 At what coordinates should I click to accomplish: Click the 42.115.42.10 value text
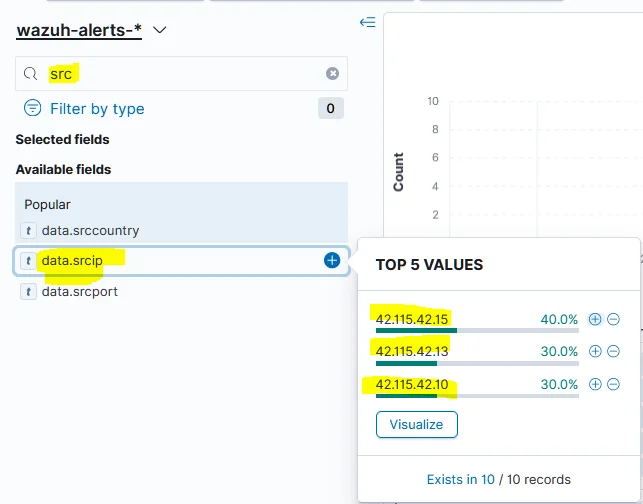tap(412, 384)
